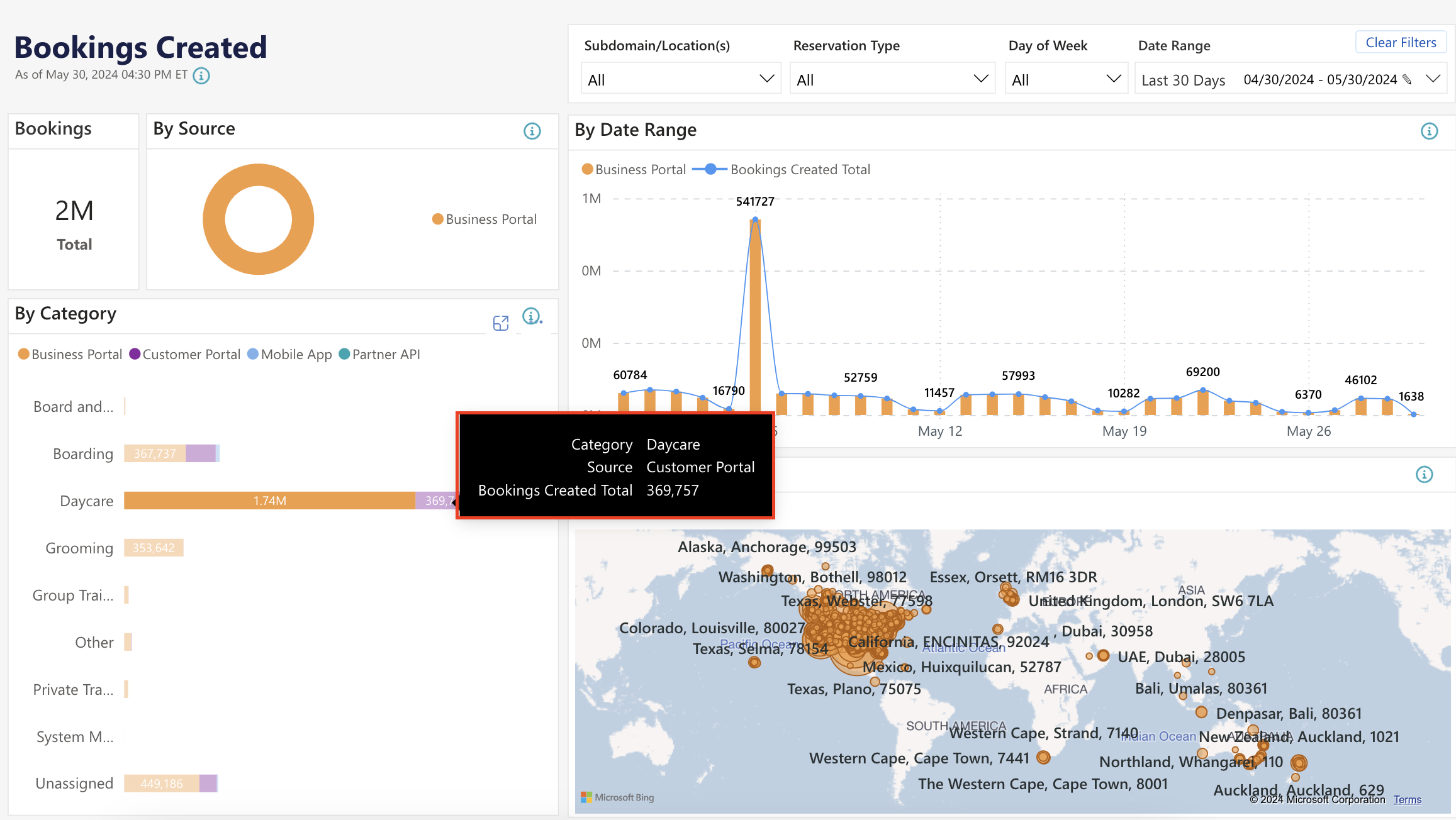
Task: Click info icon next to As of date
Action: click(201, 75)
